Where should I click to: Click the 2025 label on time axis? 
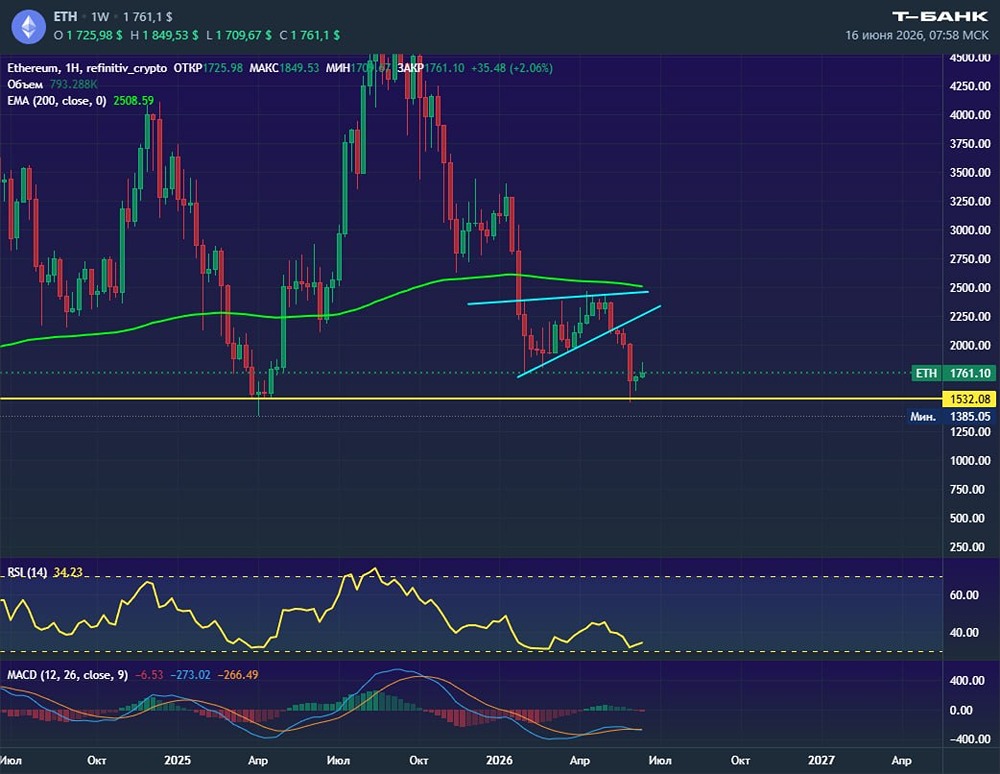[177, 760]
